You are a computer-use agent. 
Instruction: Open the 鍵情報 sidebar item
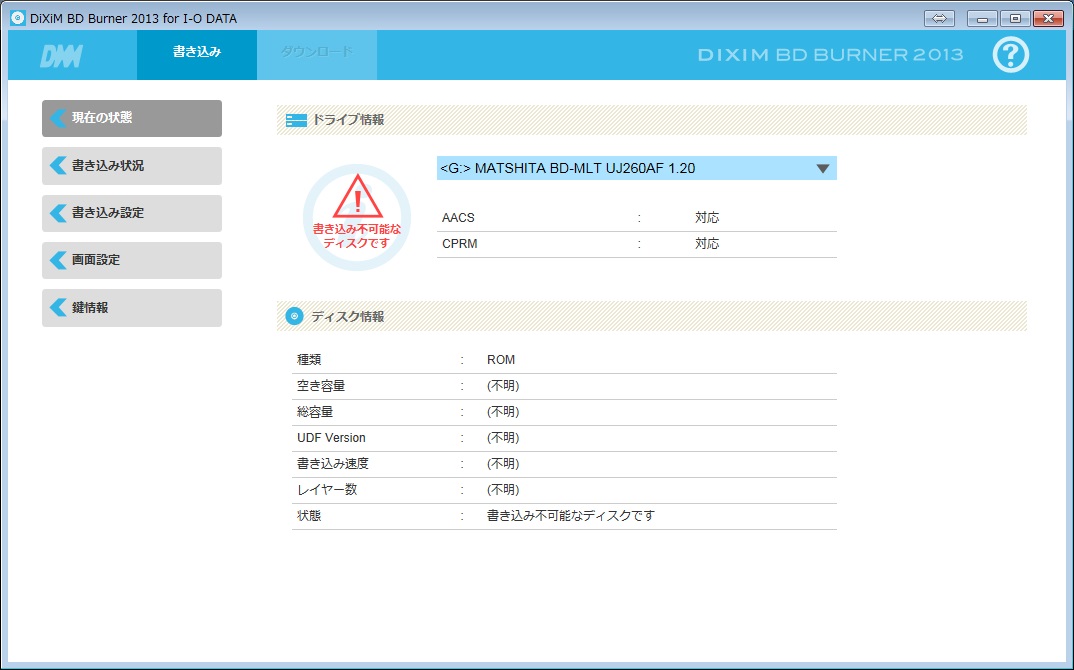pos(132,308)
